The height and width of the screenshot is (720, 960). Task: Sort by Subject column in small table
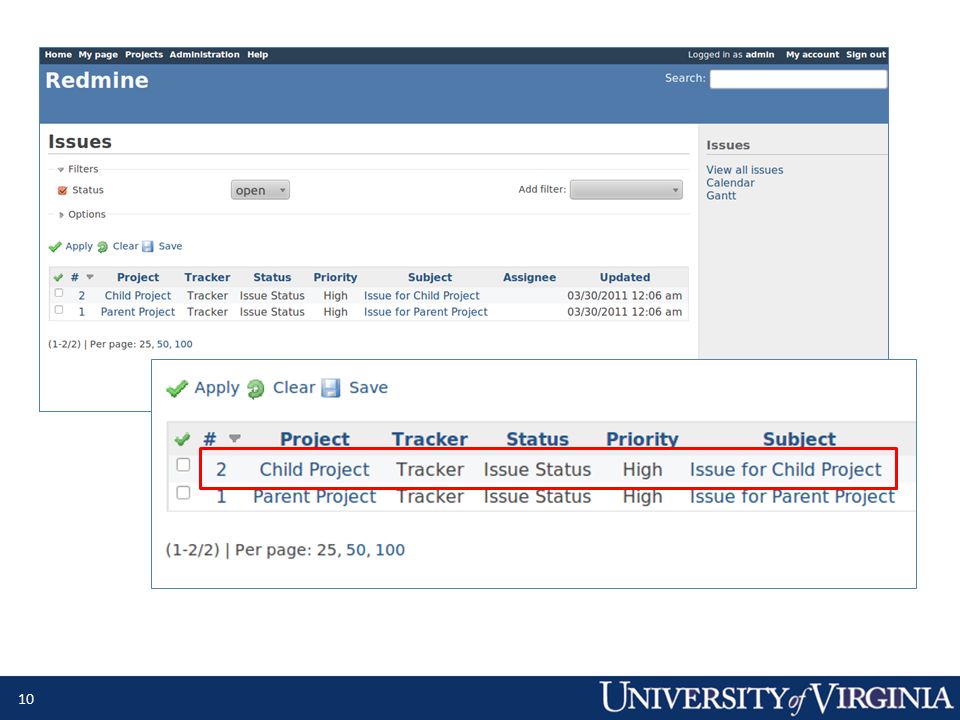(x=430, y=277)
